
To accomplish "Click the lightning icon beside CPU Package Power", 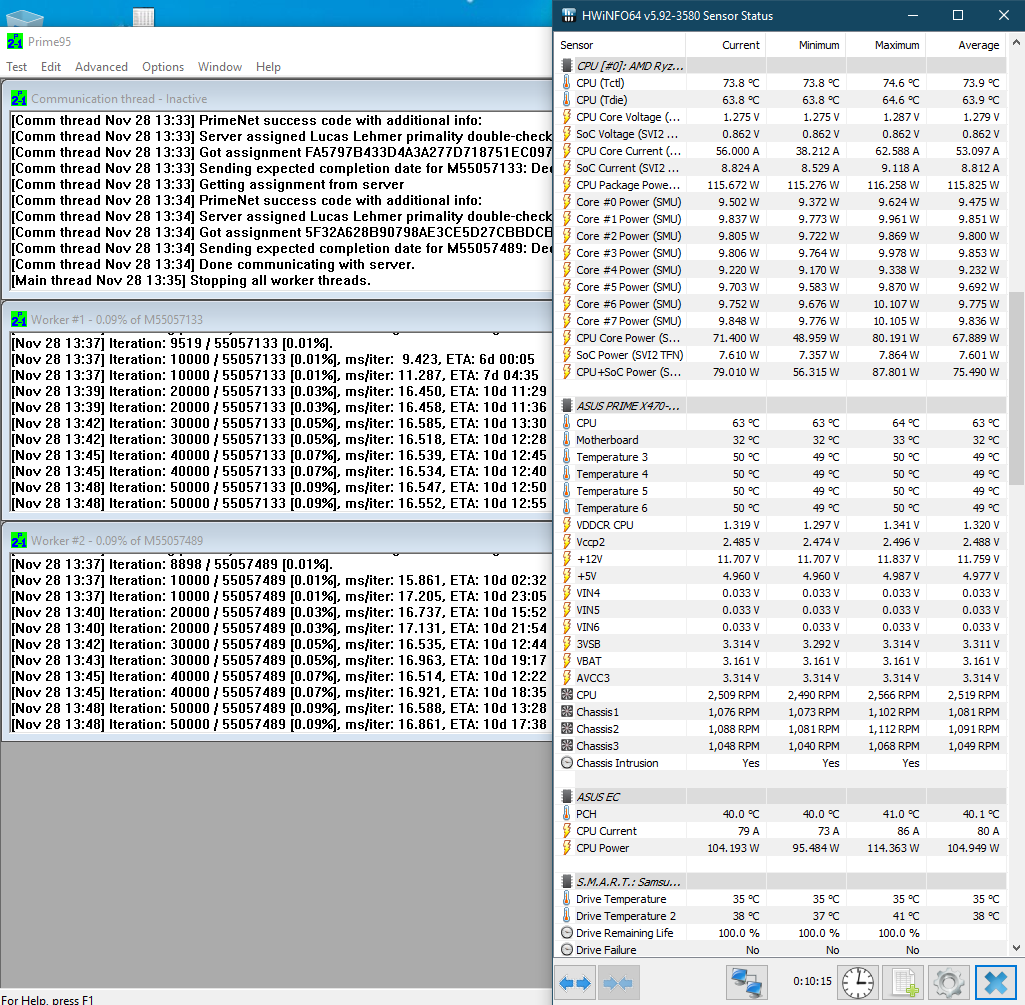I will tap(566, 185).
